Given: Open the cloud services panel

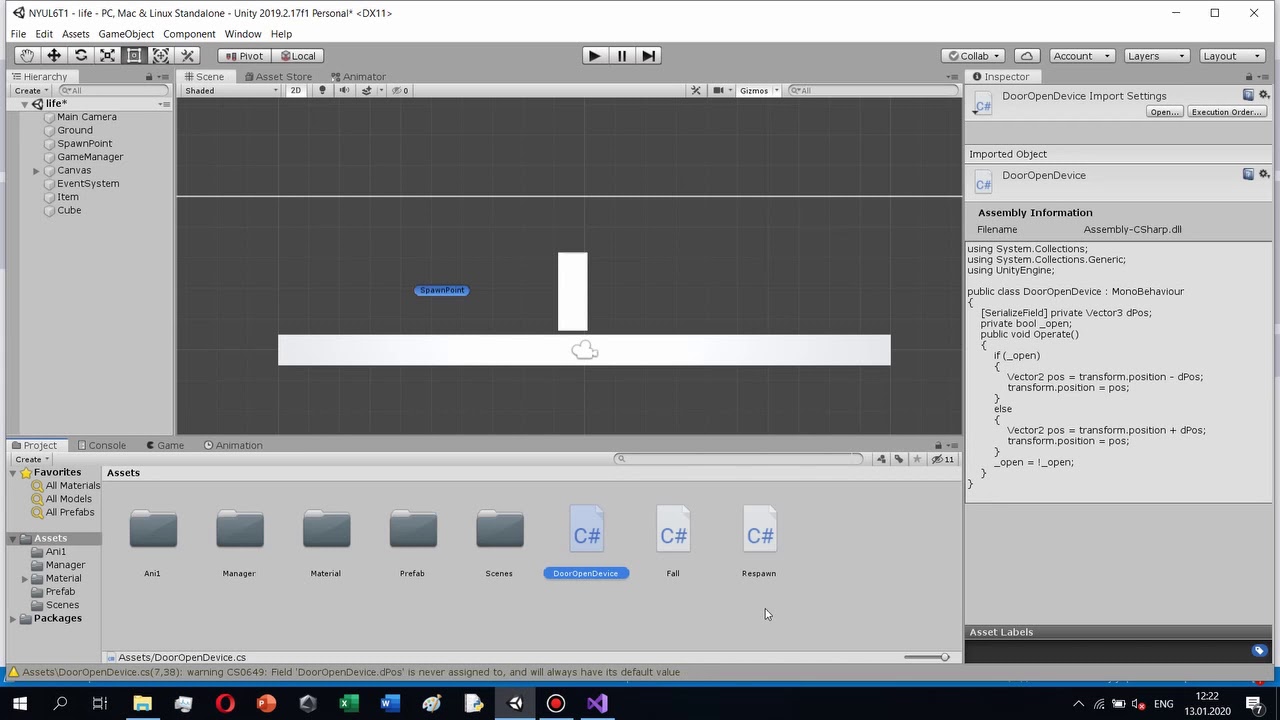Looking at the screenshot, I should pyautogui.click(x=1026, y=56).
